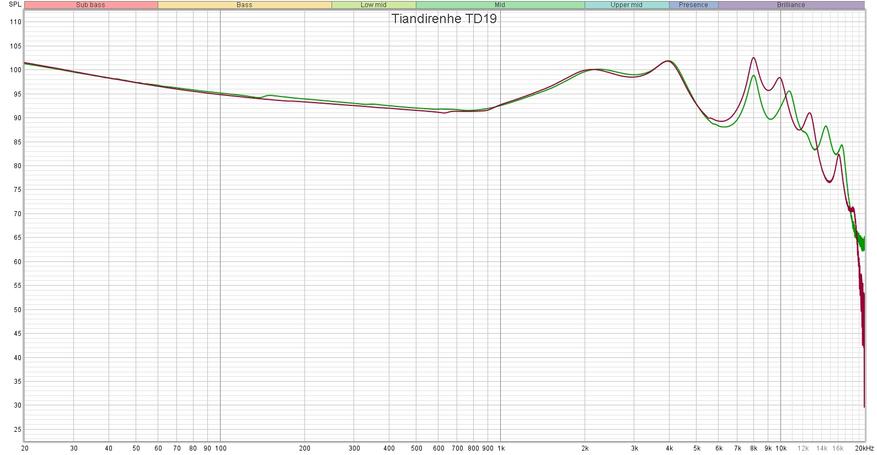Image resolution: width=877 pixels, height=455 pixels.
Task: Click the 10k label on frequency axis
Action: coord(781,448)
